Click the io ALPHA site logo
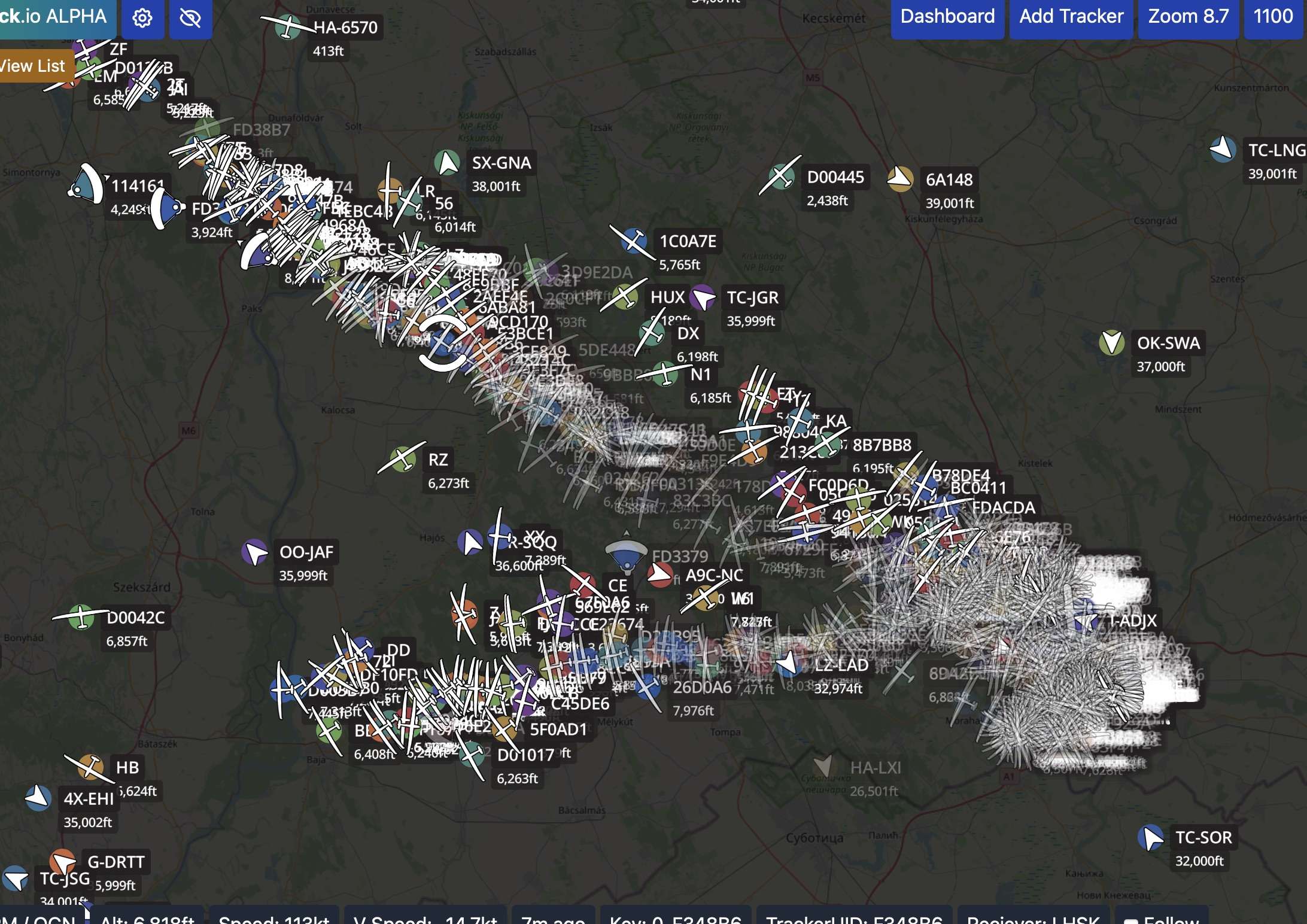This screenshot has height=924, width=1307. click(x=55, y=17)
